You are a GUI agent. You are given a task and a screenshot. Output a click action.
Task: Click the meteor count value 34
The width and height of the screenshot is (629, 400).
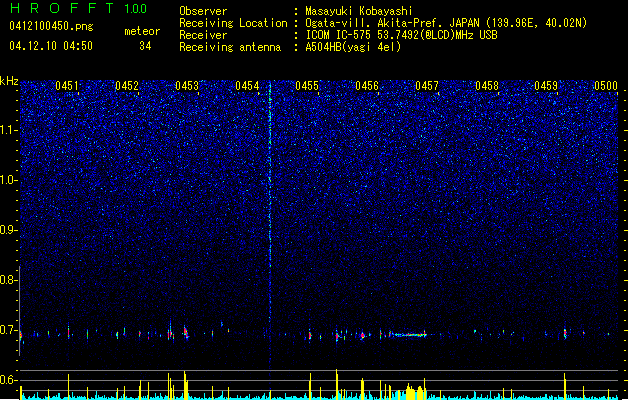(x=145, y=46)
